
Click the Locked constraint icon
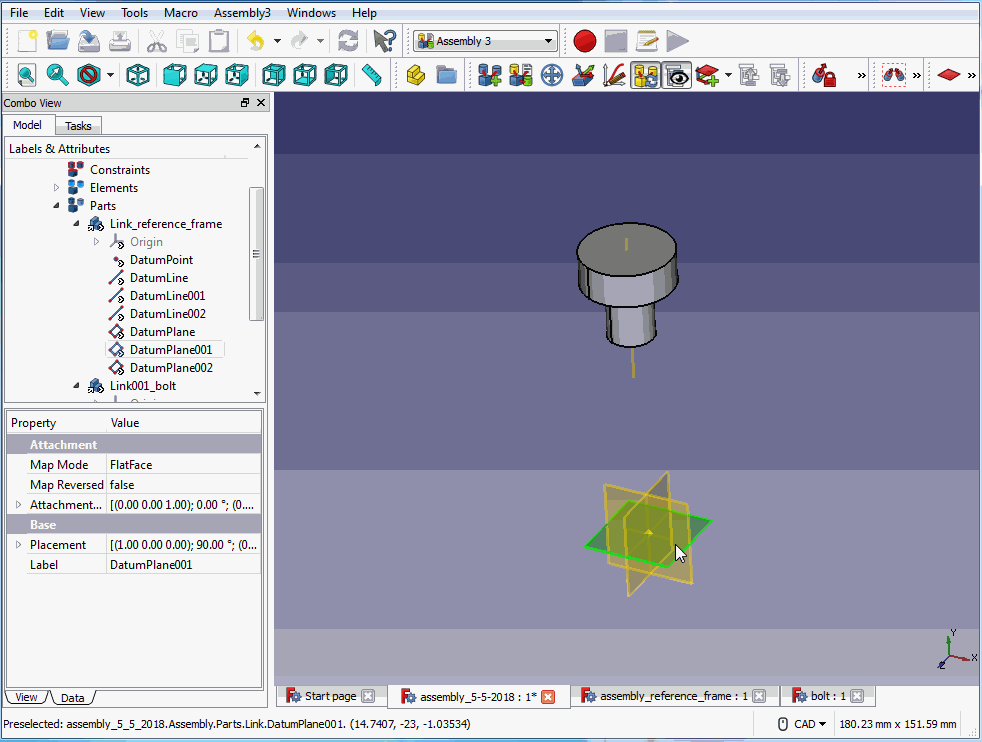[824, 75]
